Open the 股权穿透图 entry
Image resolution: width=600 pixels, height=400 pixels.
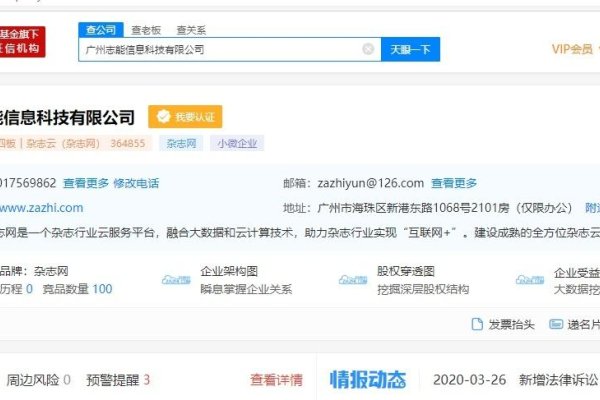pyautogui.click(x=406, y=271)
